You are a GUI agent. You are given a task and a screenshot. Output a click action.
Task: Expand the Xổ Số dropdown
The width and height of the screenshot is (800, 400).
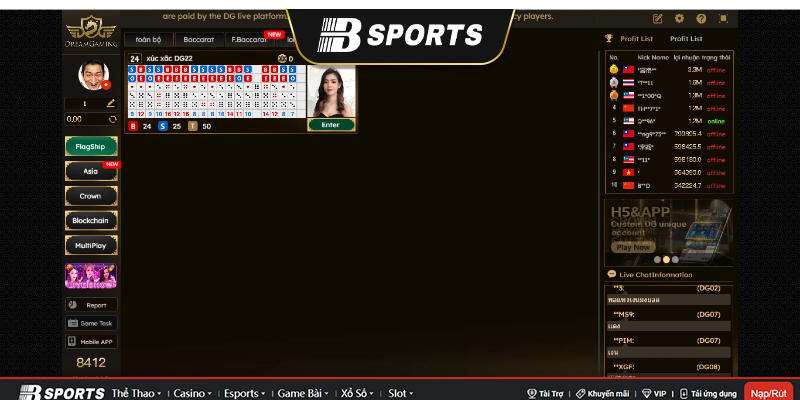(358, 393)
